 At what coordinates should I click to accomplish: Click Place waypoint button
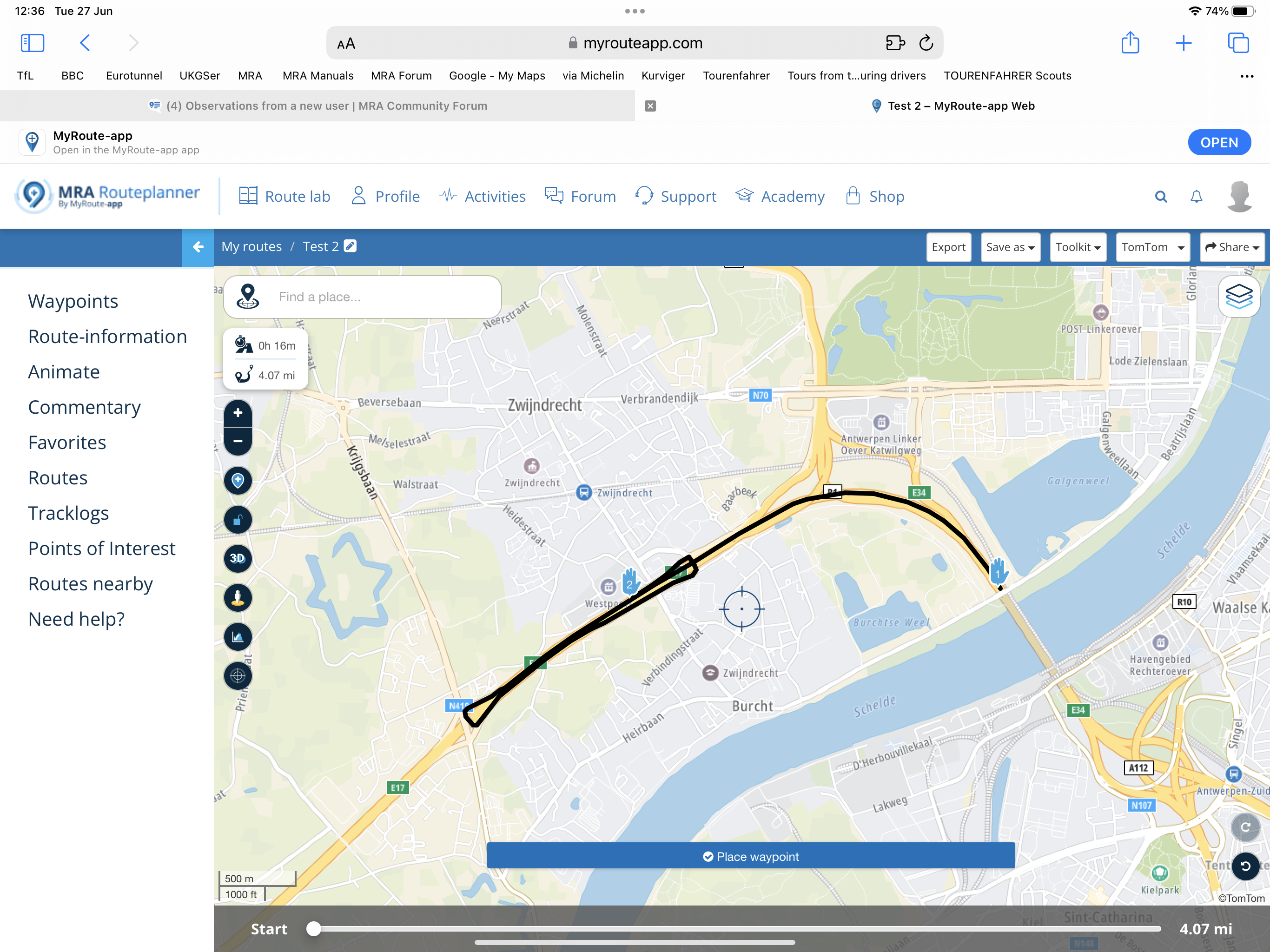pos(750,856)
